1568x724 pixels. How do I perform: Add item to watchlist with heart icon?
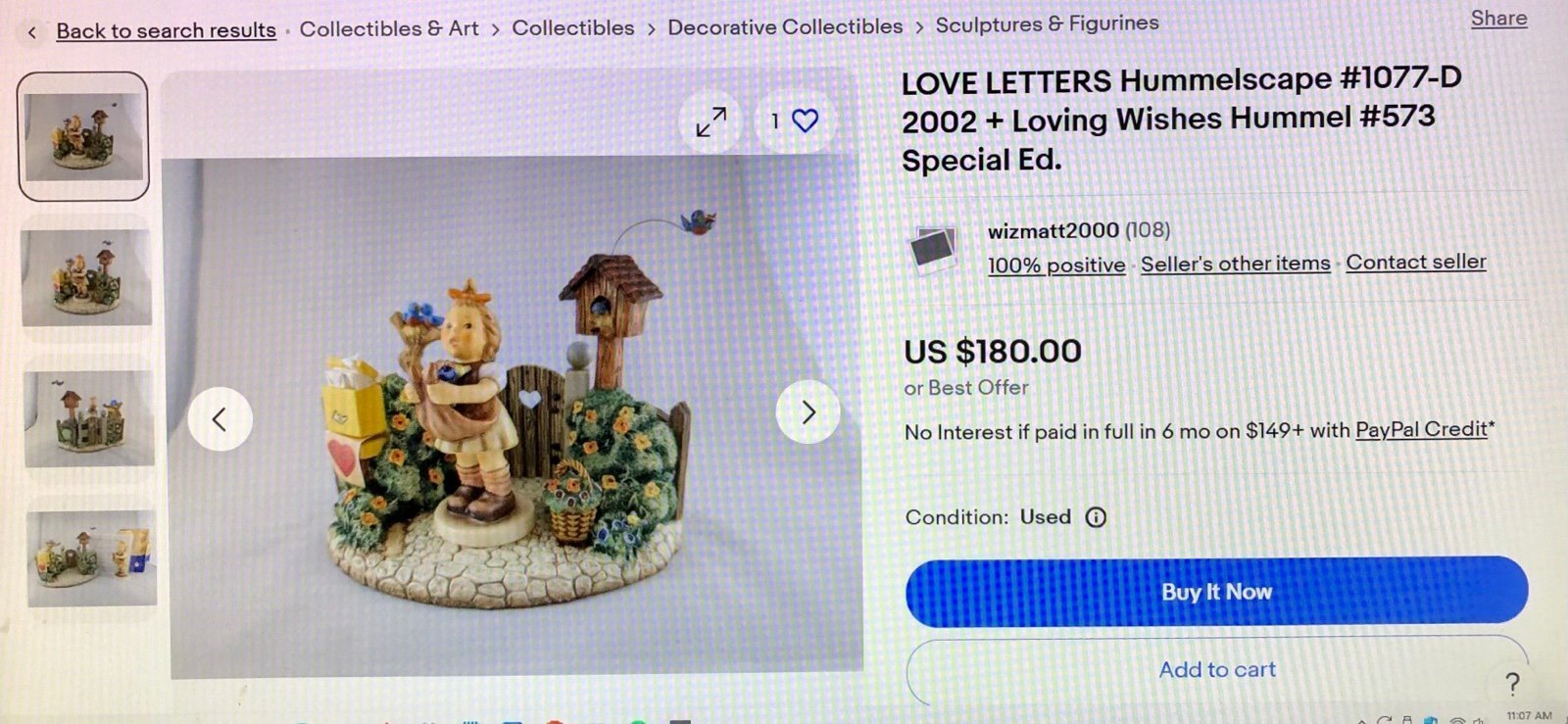pyautogui.click(x=795, y=121)
